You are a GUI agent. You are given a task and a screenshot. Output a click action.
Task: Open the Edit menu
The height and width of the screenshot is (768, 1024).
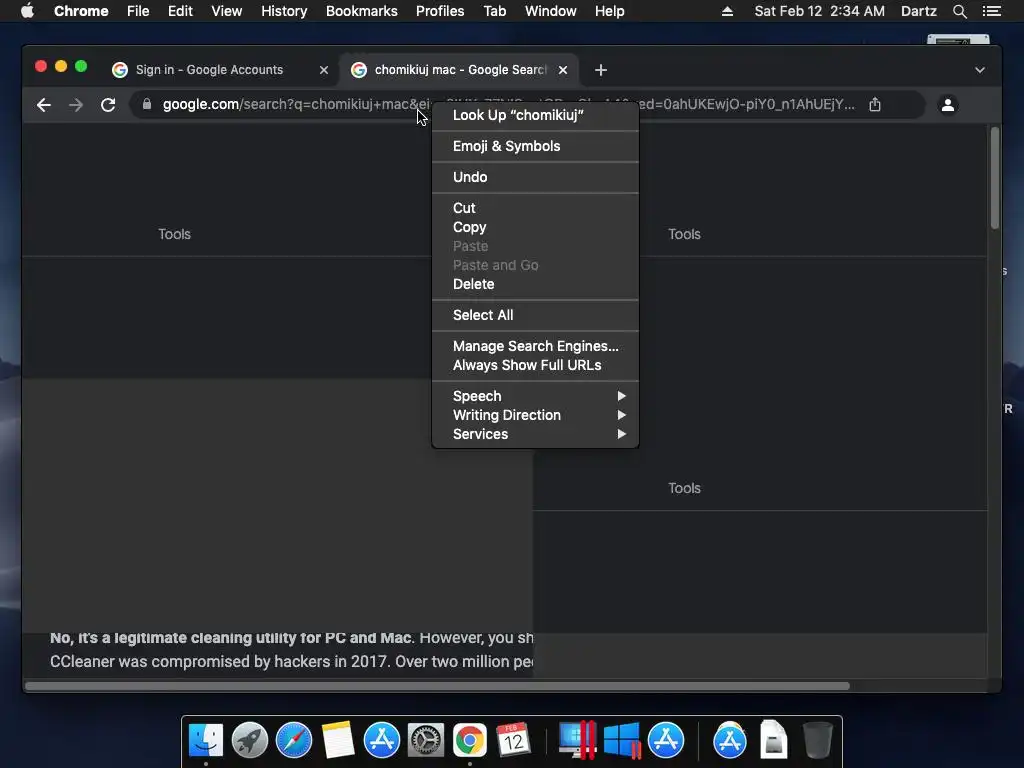pos(180,11)
